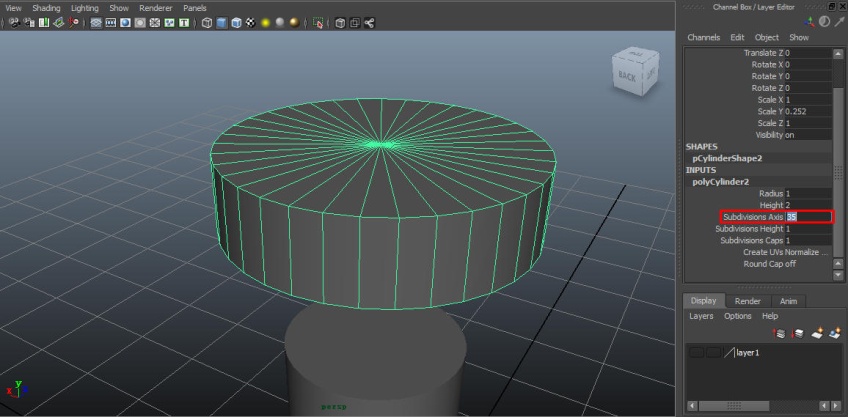Toggle the film gate icon

tap(111, 23)
